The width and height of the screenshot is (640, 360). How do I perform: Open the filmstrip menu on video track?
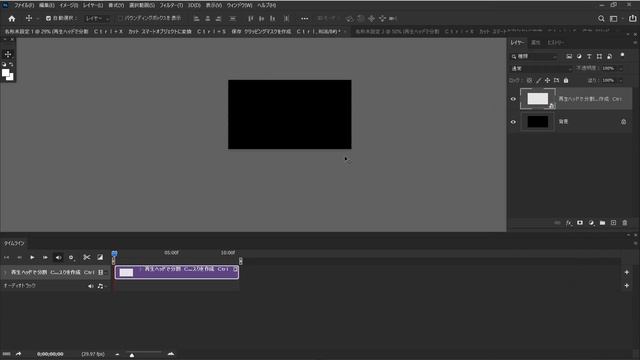coord(101,272)
